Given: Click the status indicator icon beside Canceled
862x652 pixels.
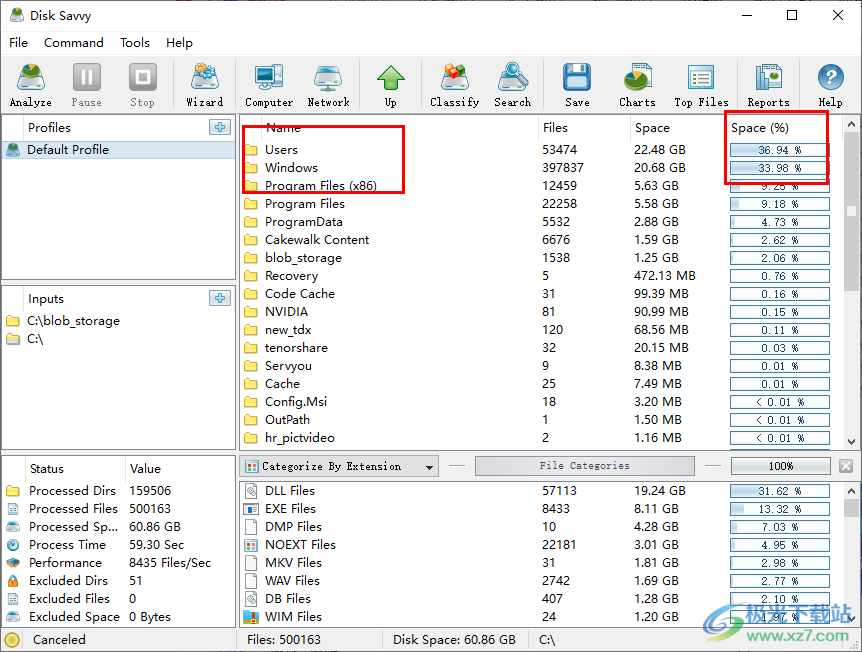Looking at the screenshot, I should (x=12, y=639).
